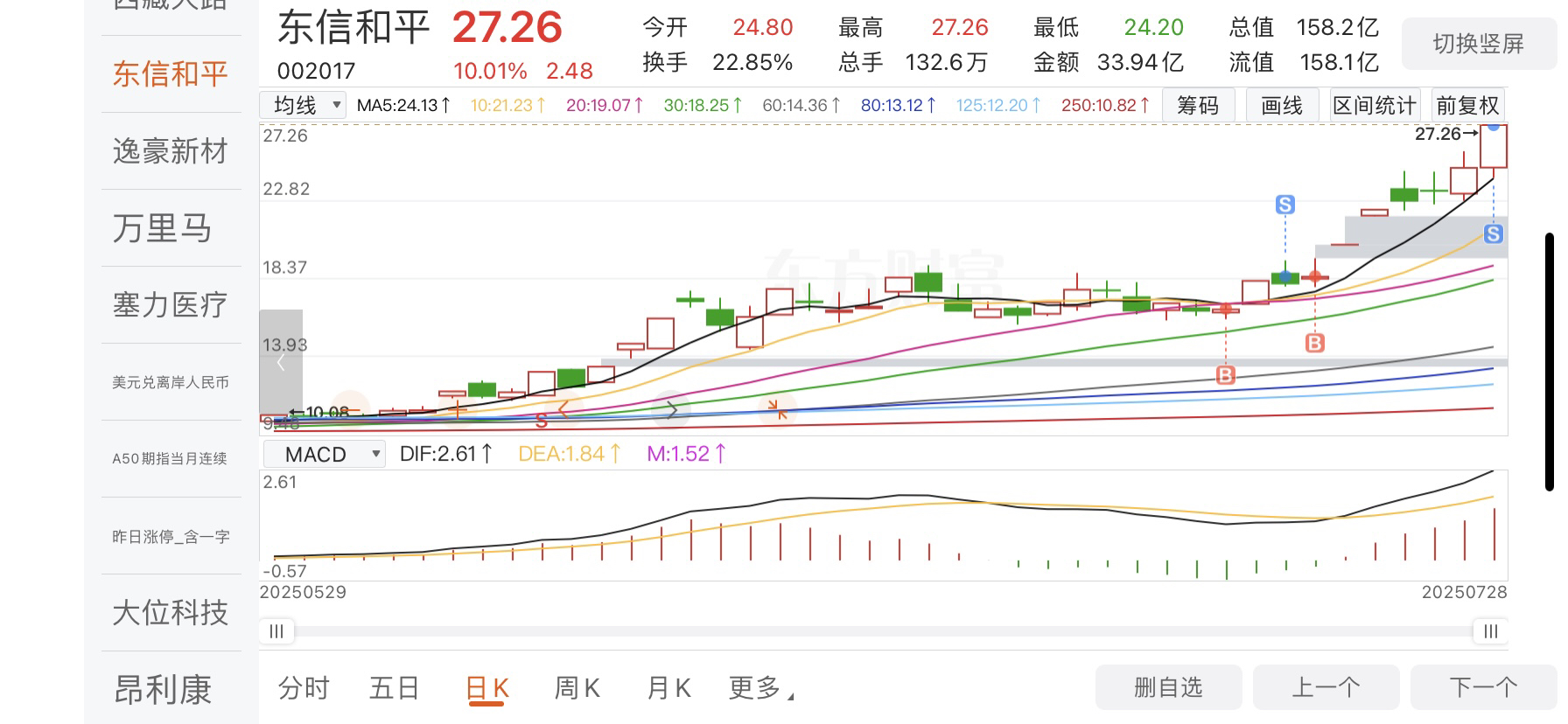Click the gray left-arrow chart scroll handle
This screenshot has width=1568, height=724.
tap(281, 363)
